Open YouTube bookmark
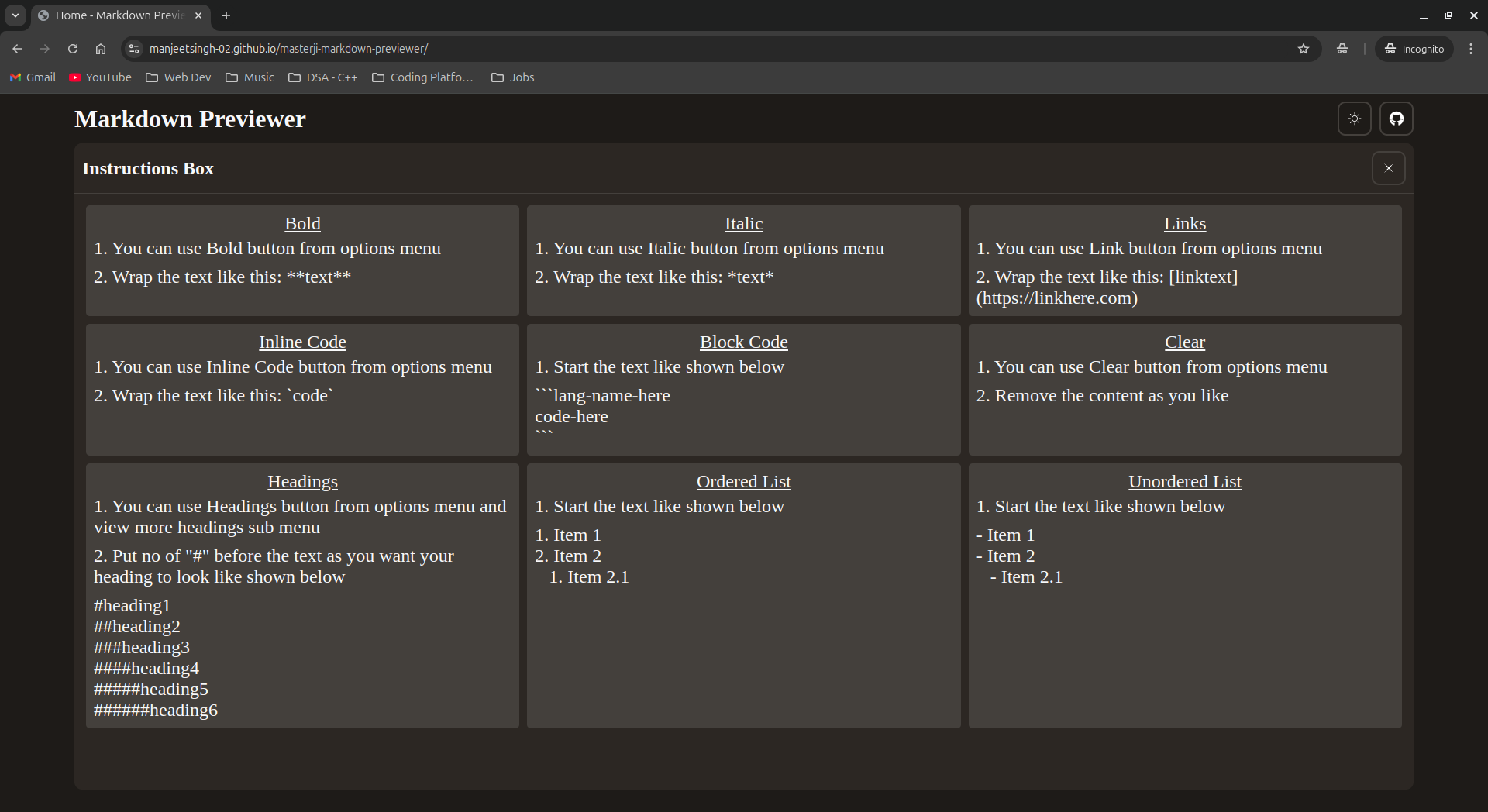1488x812 pixels. click(x=101, y=77)
